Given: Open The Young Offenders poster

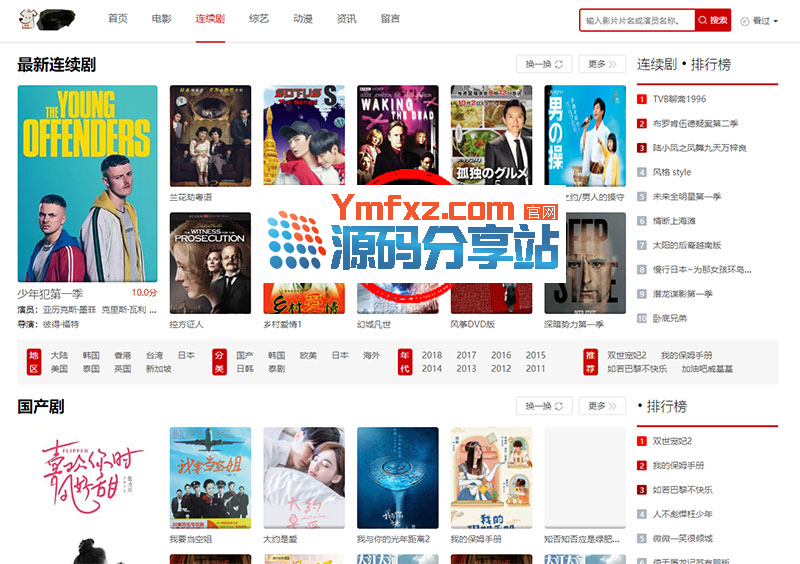Looking at the screenshot, I should click(x=87, y=183).
